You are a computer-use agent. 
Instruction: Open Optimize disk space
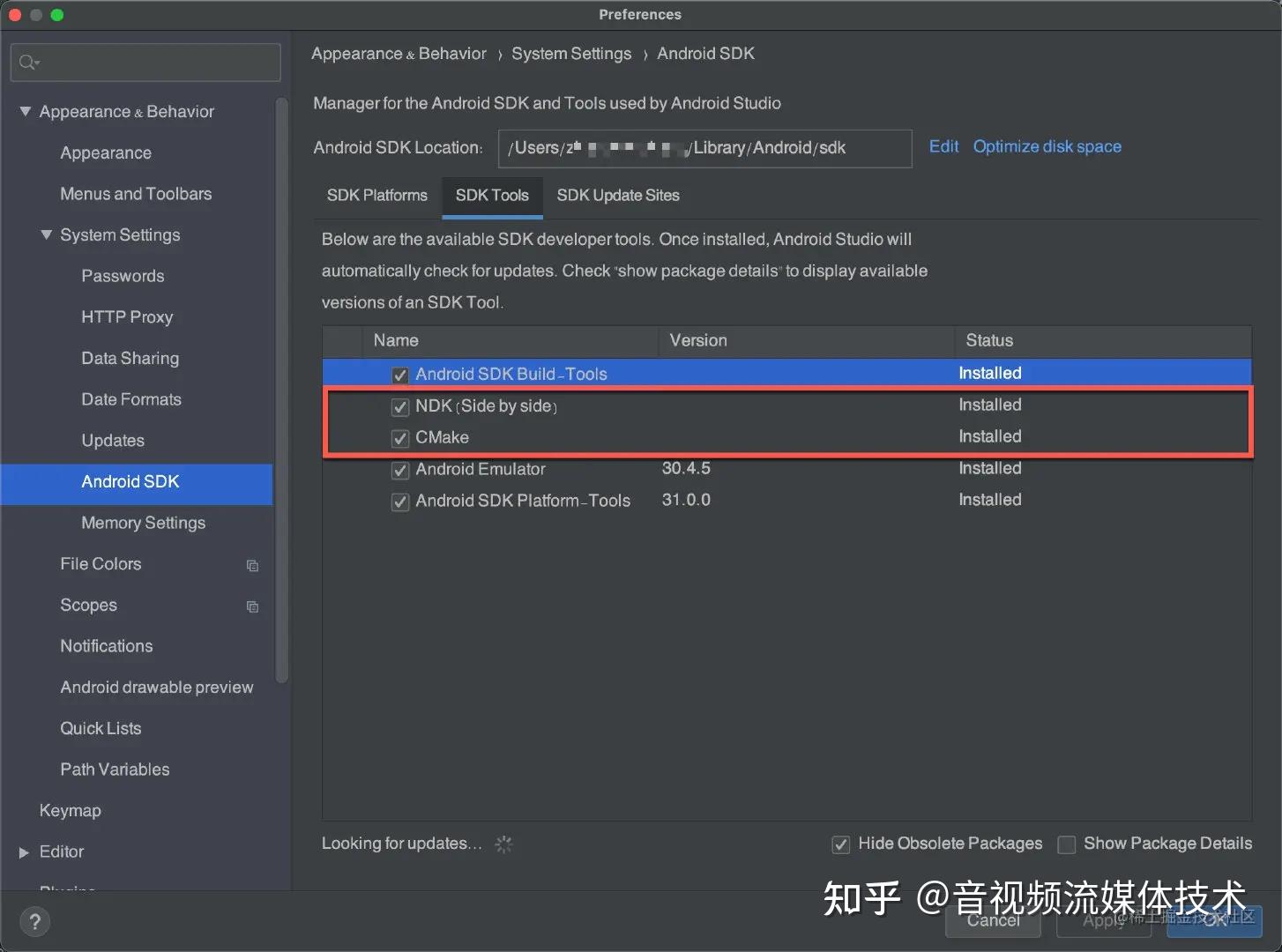point(1047,146)
